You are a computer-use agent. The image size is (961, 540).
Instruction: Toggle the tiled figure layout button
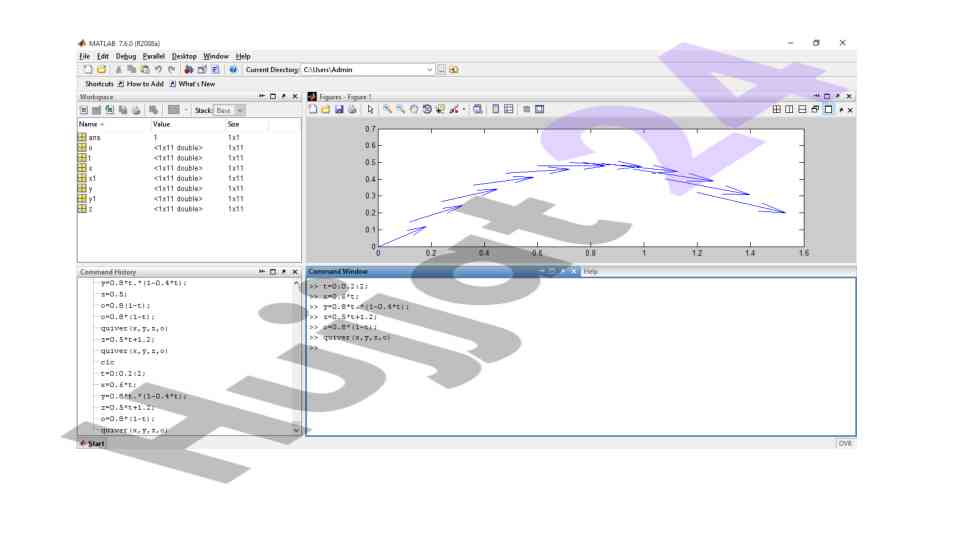pyautogui.click(x=777, y=109)
